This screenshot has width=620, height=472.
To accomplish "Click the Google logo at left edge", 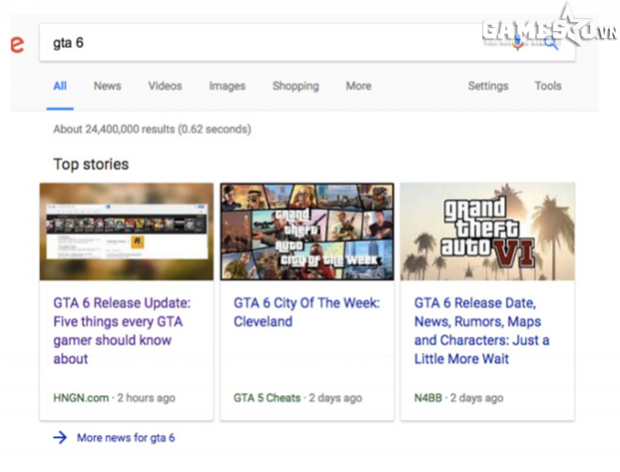I will tap(15, 45).
